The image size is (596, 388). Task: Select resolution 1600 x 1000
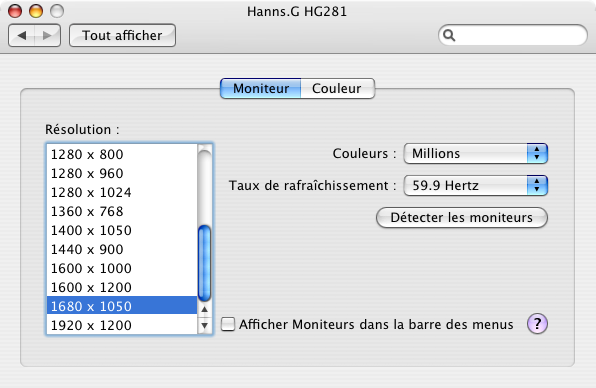[x=122, y=268]
